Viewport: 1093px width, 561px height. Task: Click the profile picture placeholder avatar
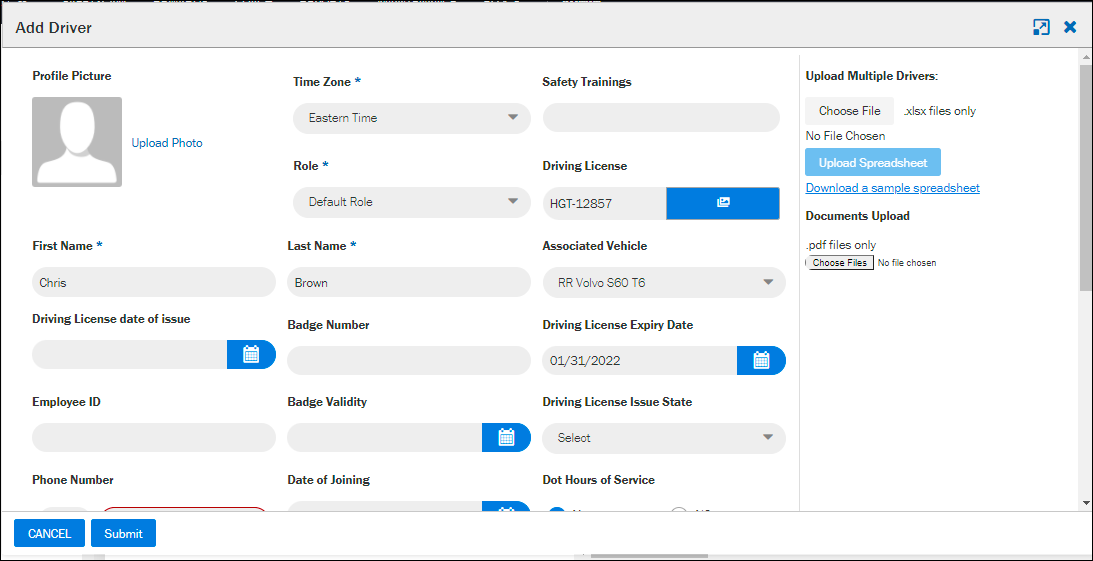point(77,142)
